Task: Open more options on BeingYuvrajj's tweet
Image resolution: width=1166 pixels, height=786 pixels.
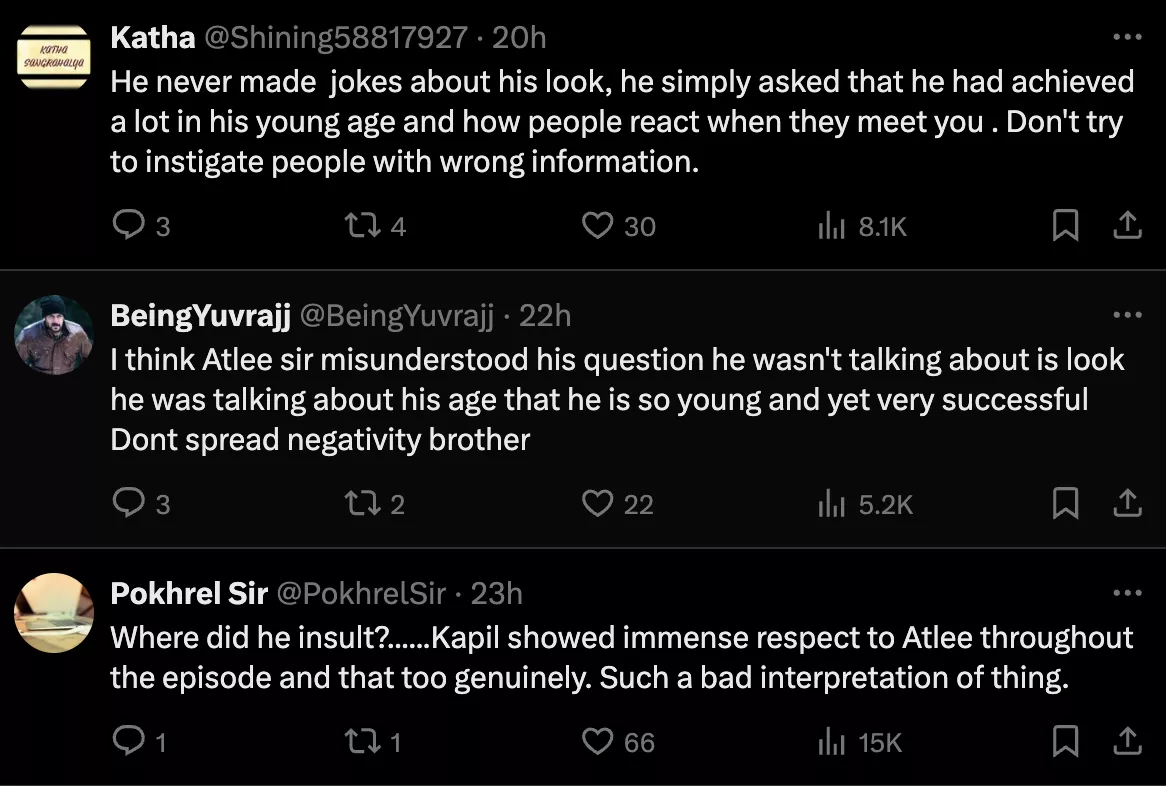Action: pyautogui.click(x=1127, y=316)
